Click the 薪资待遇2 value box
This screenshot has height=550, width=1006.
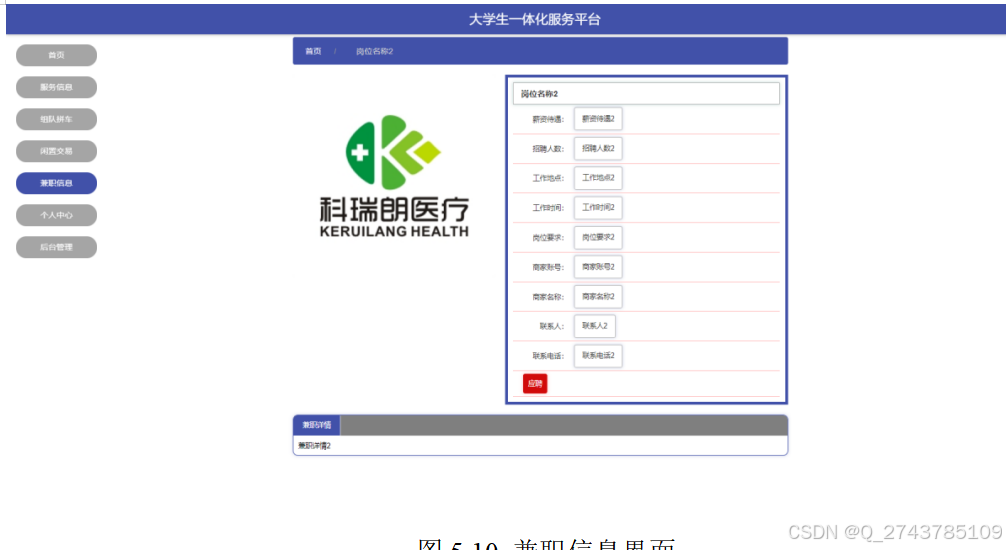point(598,119)
